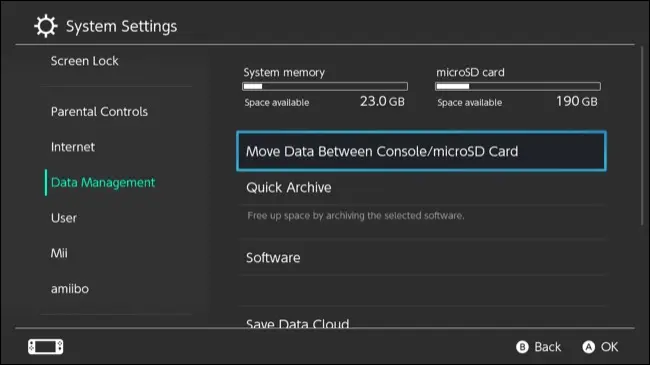Image resolution: width=650 pixels, height=365 pixels.
Task: Select the Data Management sidebar item
Action: (103, 182)
